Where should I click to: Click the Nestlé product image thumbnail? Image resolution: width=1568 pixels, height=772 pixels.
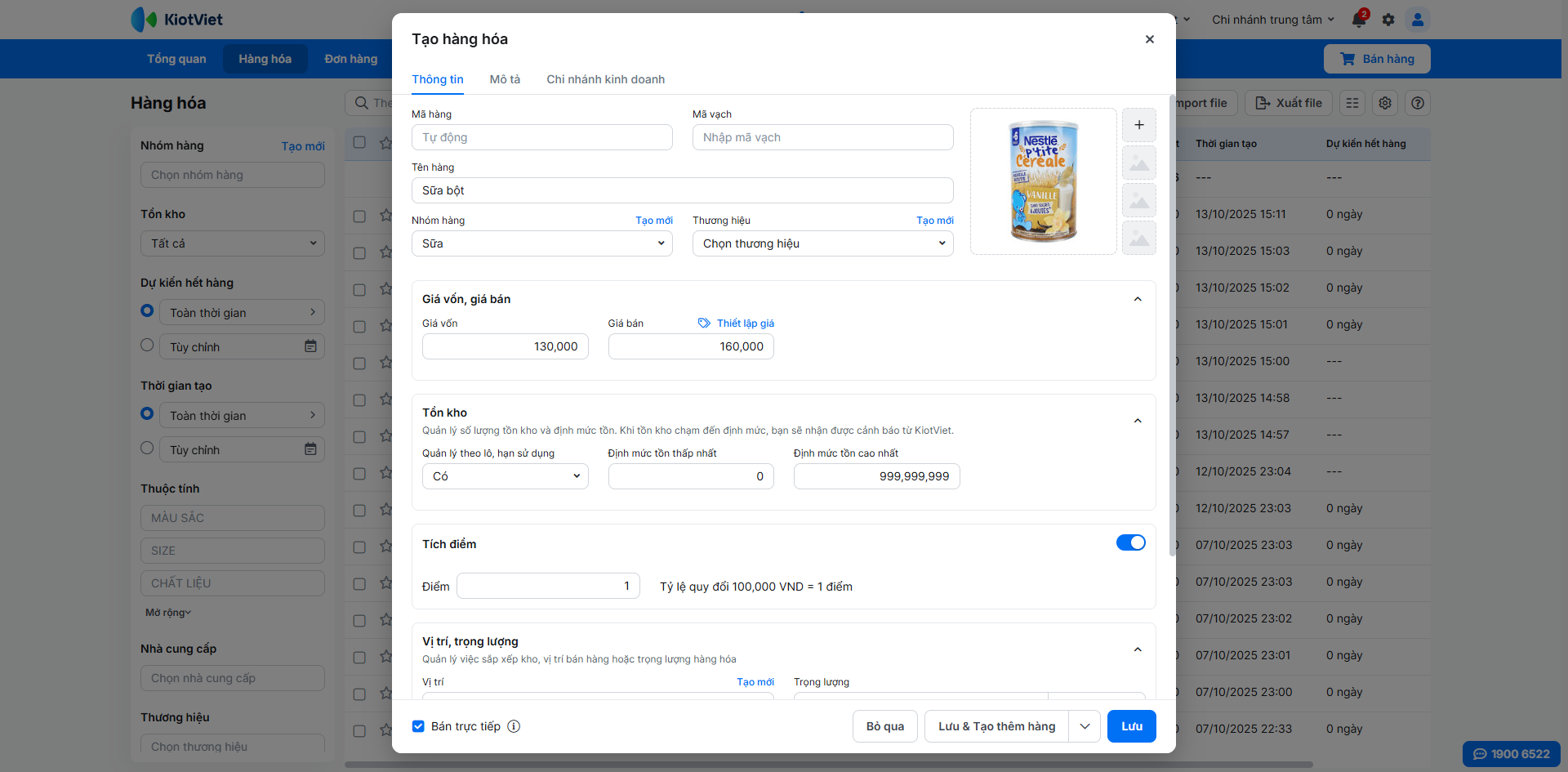1043,181
